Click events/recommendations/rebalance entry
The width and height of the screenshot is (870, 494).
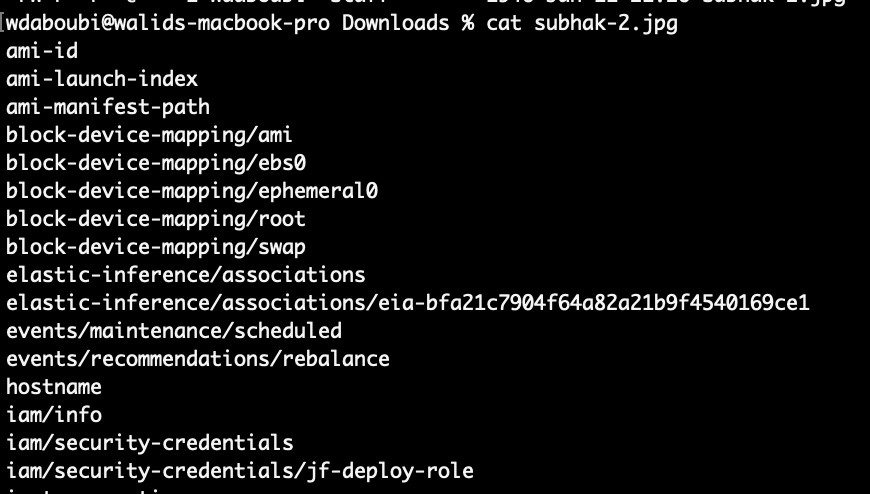(198, 358)
